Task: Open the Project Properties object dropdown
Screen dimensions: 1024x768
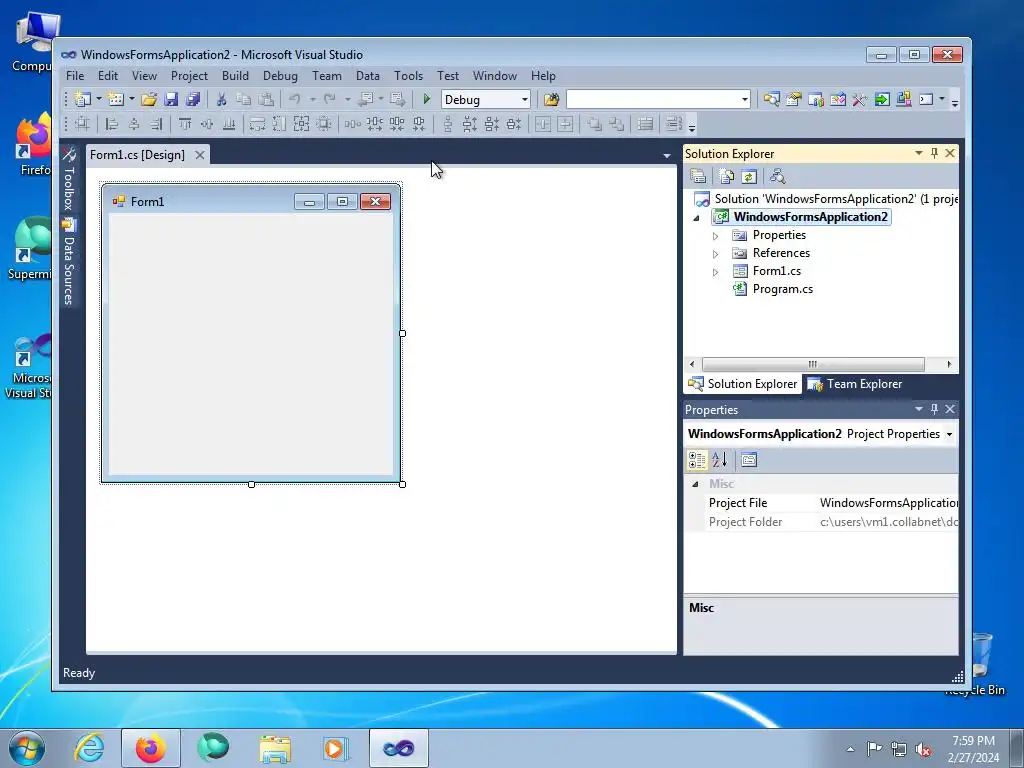Action: click(x=949, y=434)
